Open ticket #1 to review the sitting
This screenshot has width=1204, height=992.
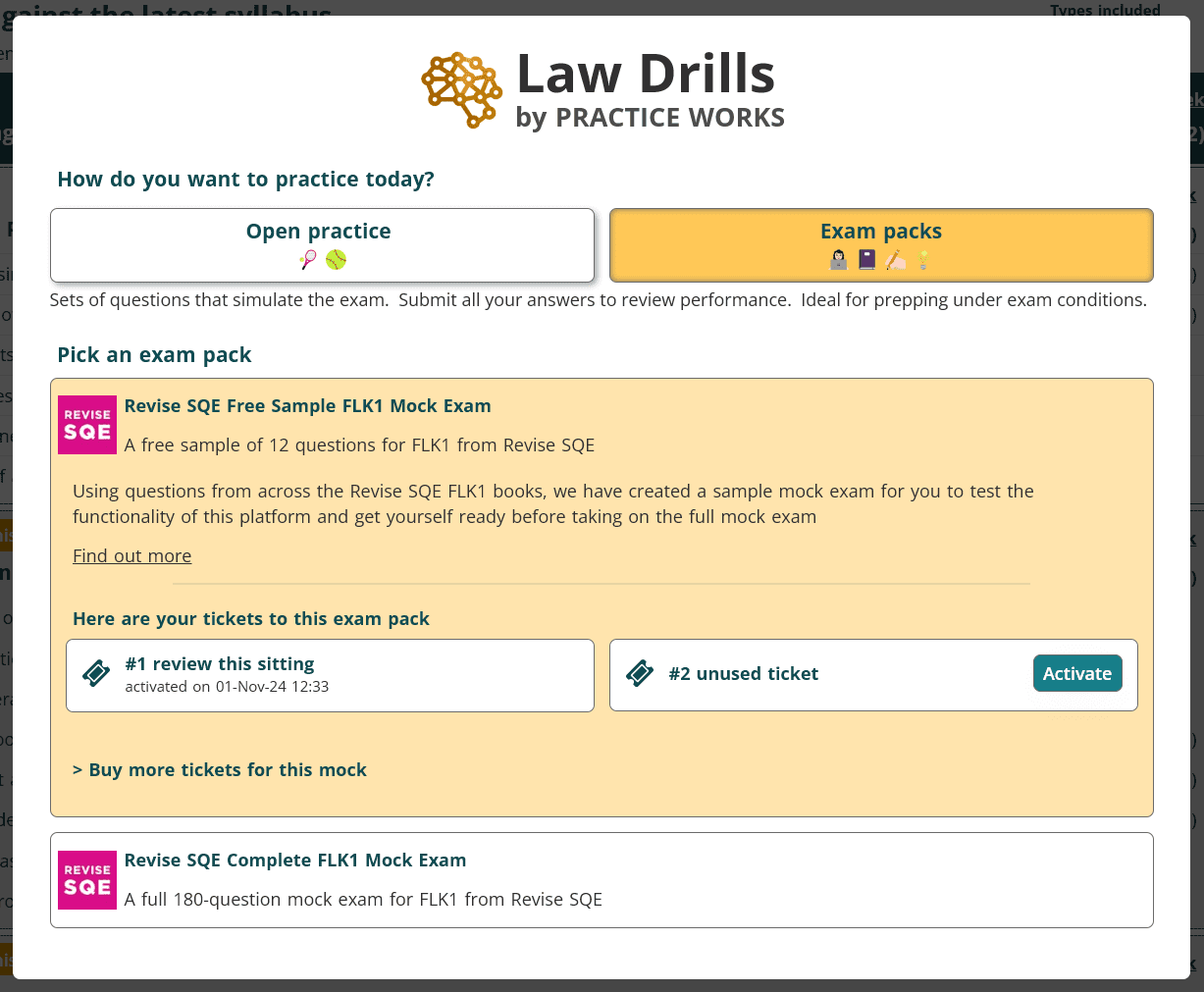click(329, 674)
